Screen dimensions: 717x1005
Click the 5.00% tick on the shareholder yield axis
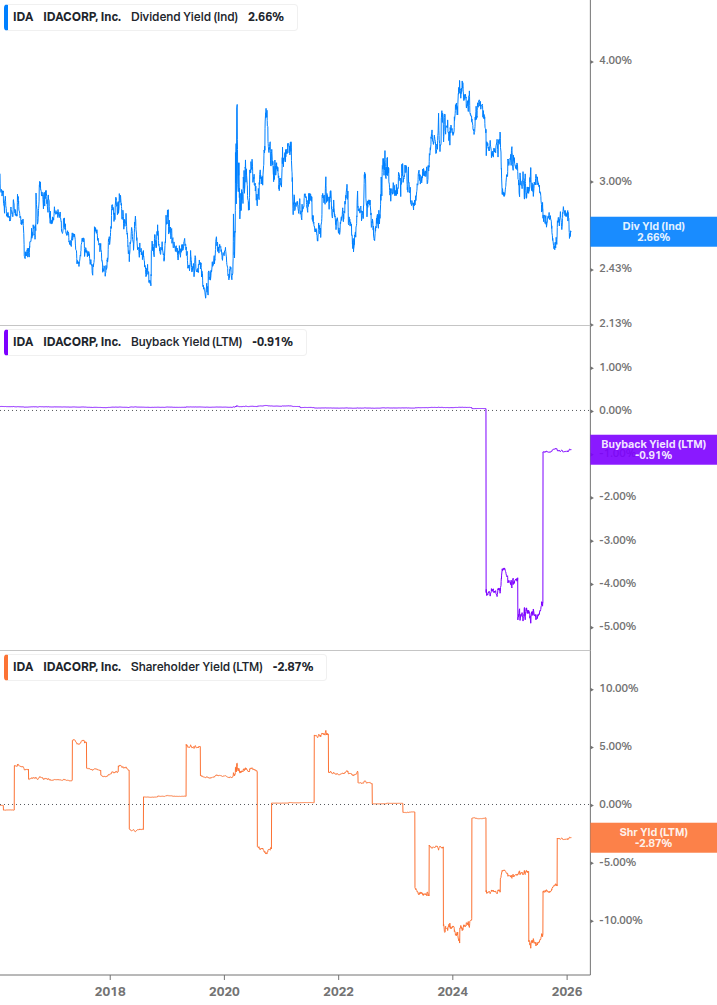tap(615, 747)
